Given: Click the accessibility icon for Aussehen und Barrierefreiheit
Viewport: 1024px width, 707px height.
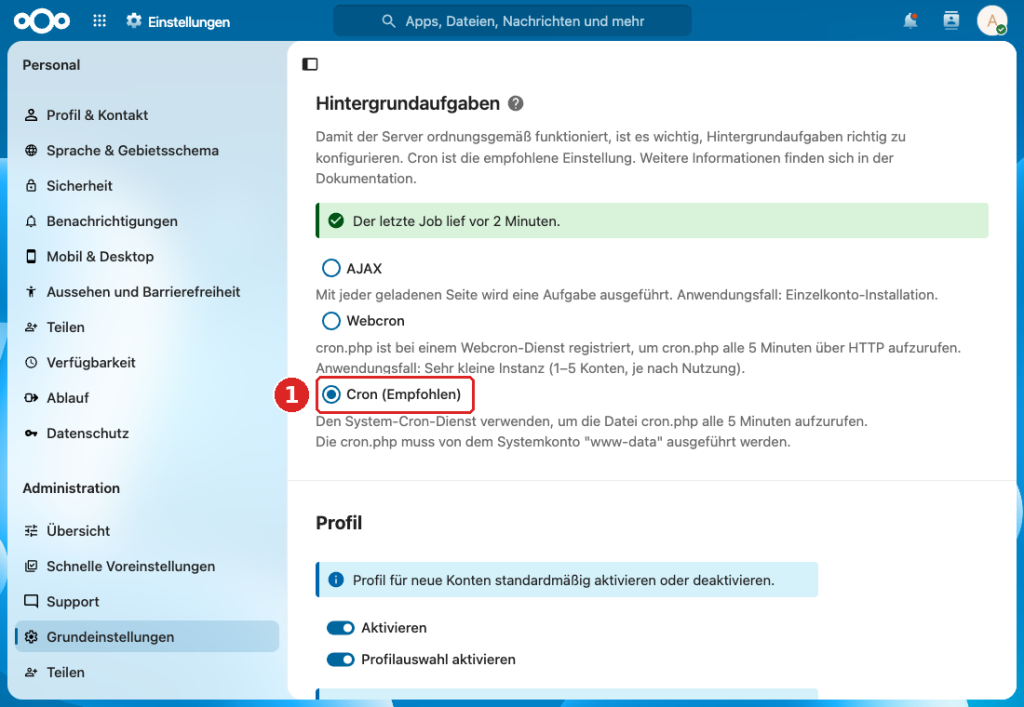Looking at the screenshot, I should pos(31,292).
